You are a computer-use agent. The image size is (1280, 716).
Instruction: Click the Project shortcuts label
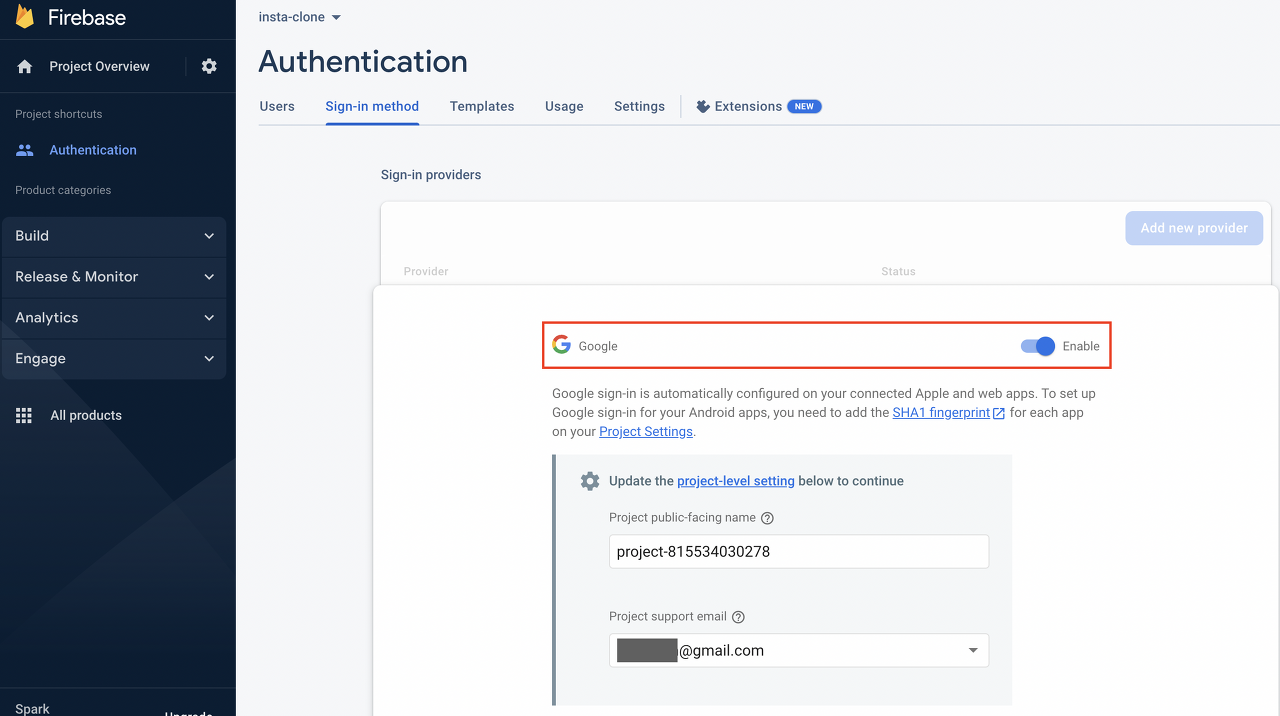click(58, 114)
